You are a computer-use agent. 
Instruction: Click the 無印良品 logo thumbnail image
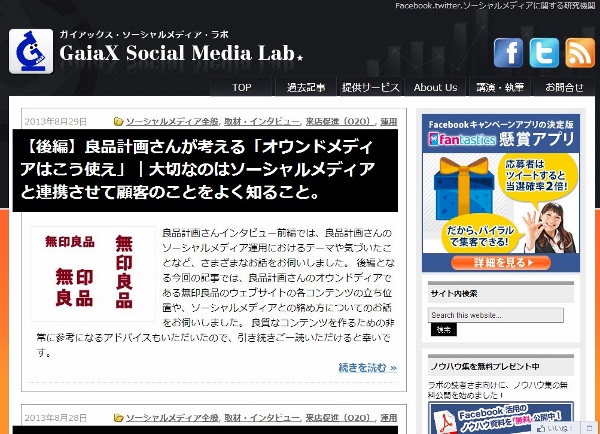pyautogui.click(x=93, y=274)
